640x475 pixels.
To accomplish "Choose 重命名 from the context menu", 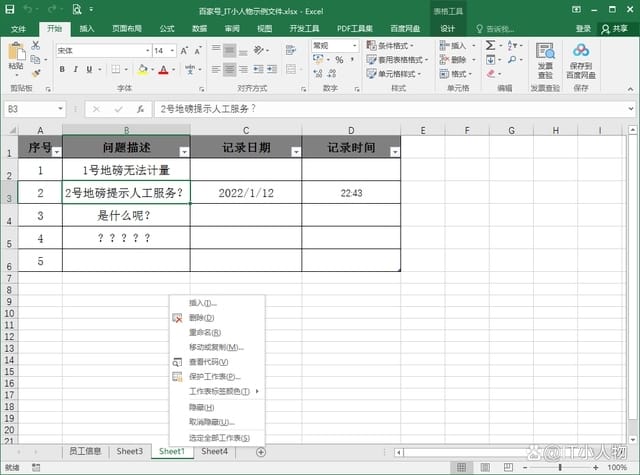I will coord(204,332).
